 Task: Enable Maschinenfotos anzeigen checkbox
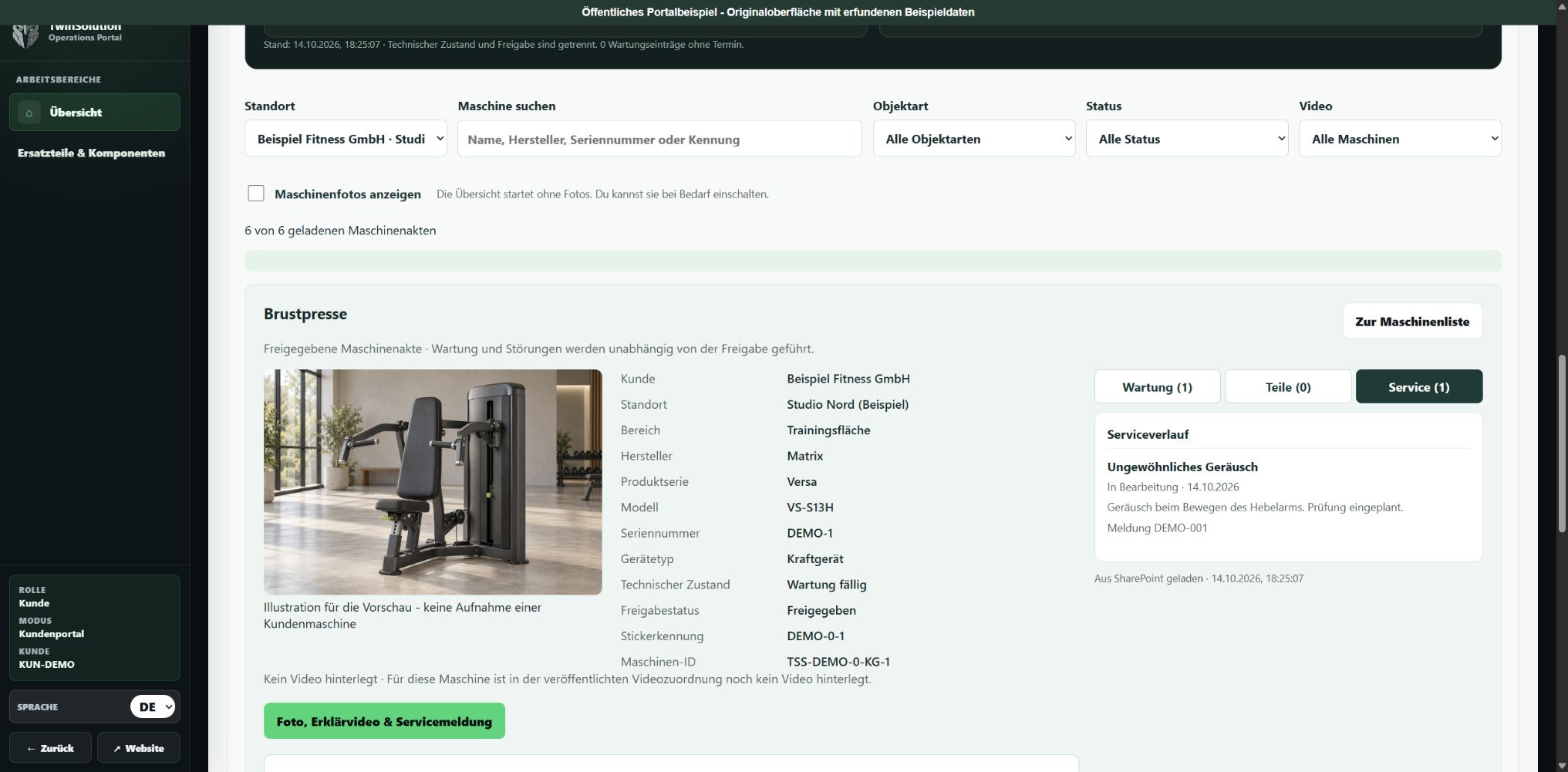[256, 194]
